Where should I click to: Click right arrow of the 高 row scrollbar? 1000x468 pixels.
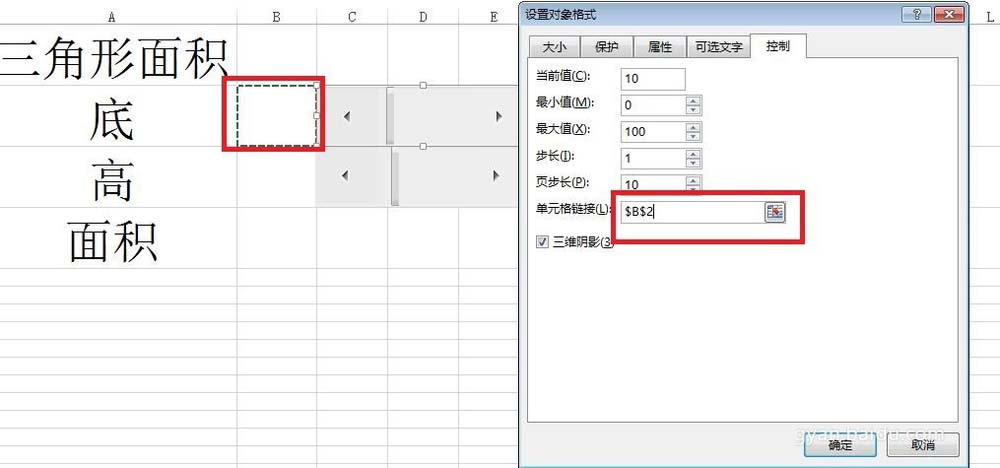[x=496, y=175]
